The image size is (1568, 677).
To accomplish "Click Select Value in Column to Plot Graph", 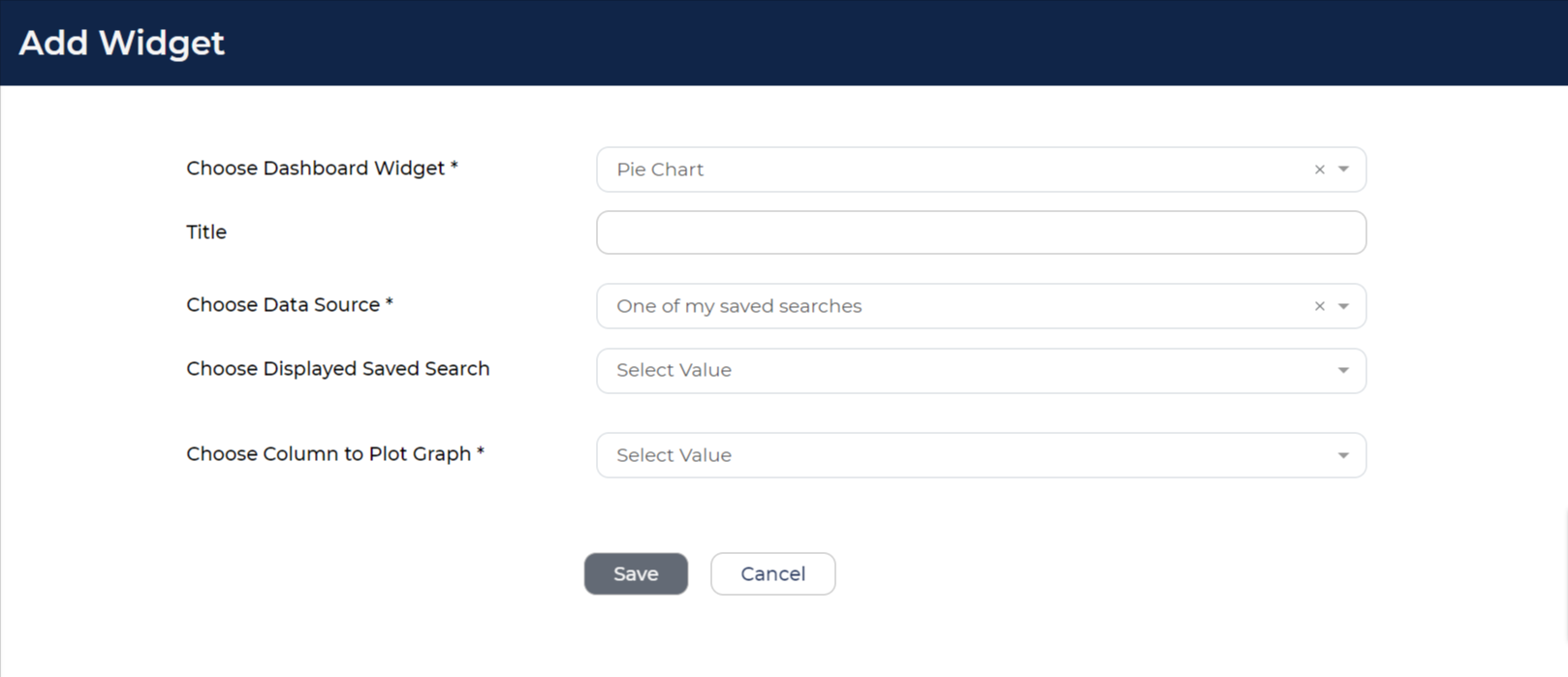I will 674,455.
